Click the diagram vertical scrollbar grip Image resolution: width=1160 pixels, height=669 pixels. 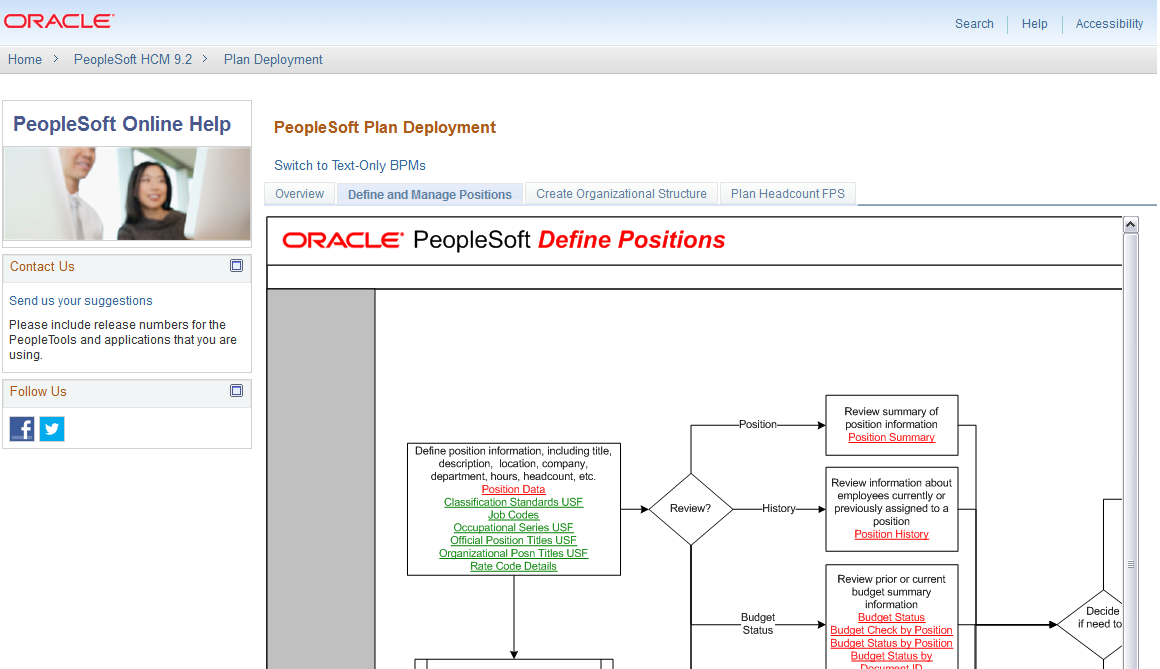click(1130, 564)
